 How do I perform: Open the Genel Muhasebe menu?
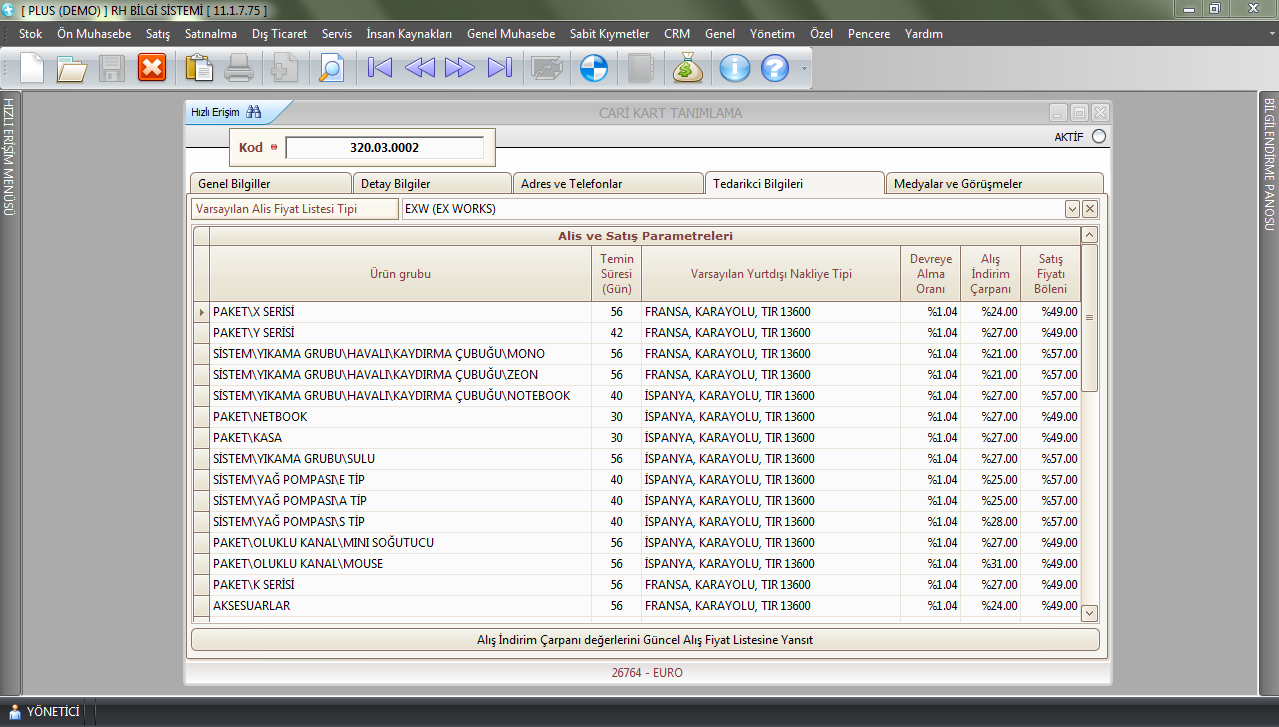coord(510,34)
